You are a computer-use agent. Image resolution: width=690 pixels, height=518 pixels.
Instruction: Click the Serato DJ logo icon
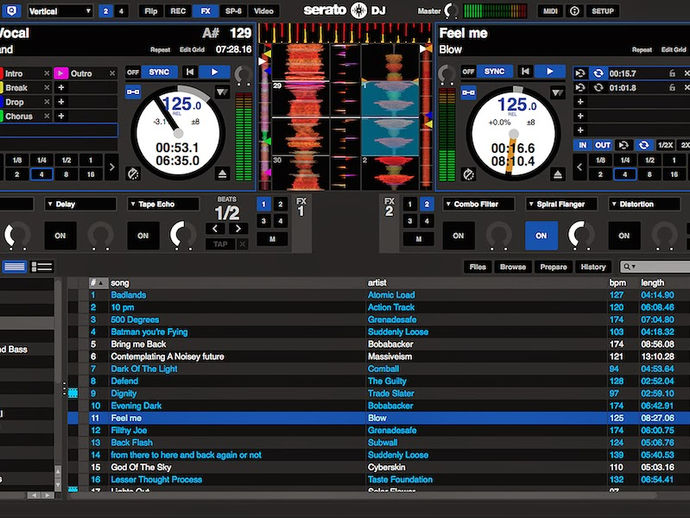pos(359,11)
